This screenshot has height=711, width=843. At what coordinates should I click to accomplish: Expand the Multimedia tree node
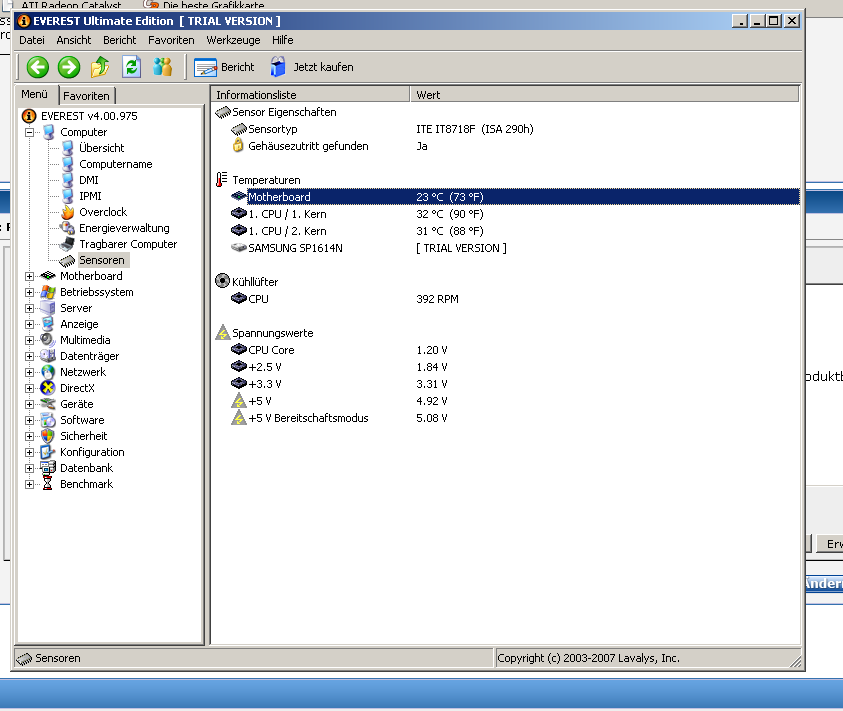pos(30,340)
